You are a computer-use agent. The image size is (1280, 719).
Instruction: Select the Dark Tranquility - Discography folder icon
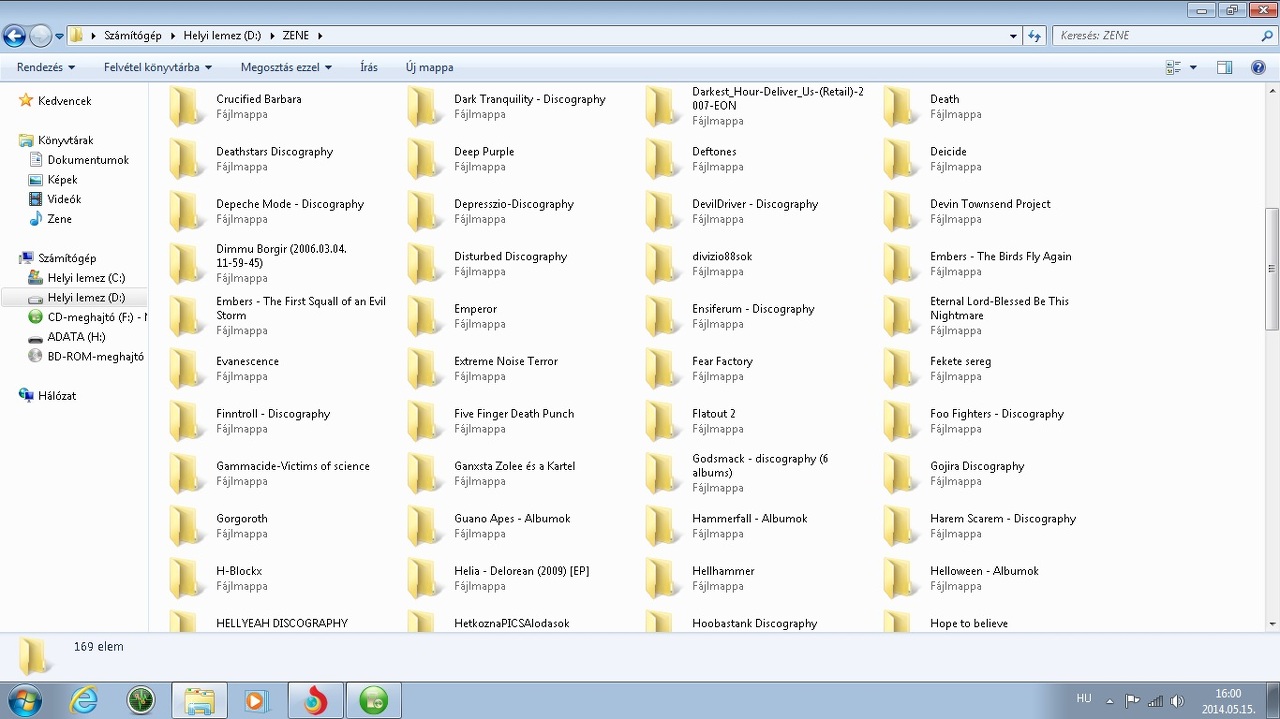point(425,106)
